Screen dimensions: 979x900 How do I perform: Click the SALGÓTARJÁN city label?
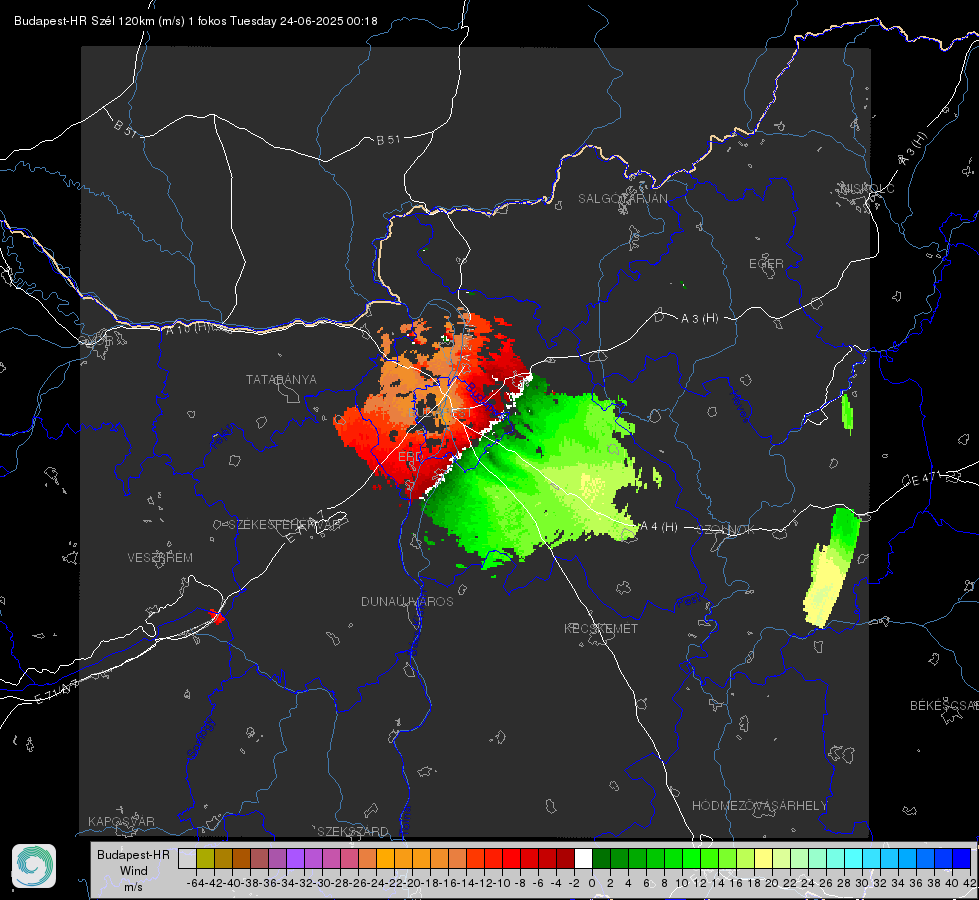[622, 199]
